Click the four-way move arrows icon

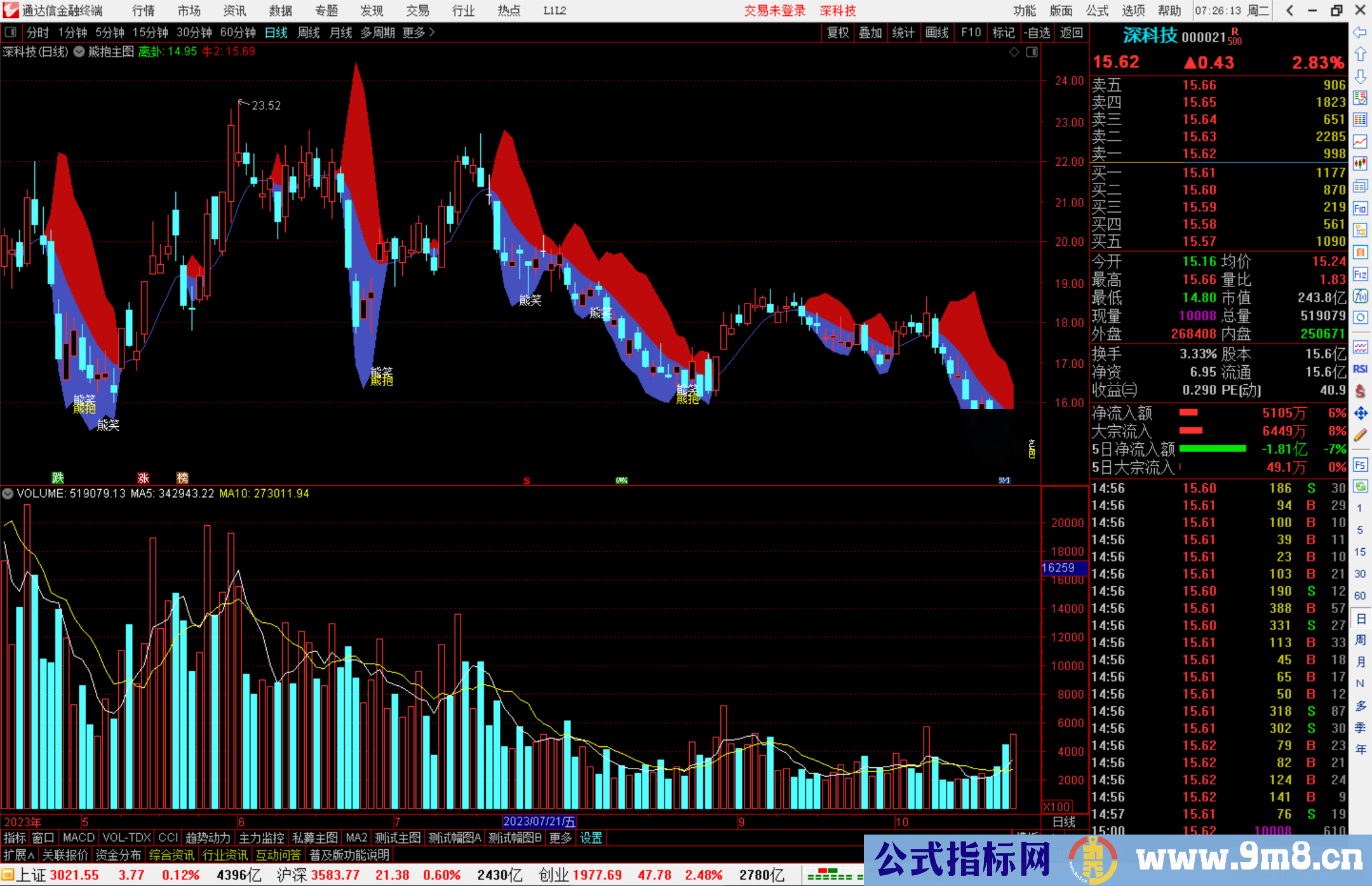click(1360, 413)
